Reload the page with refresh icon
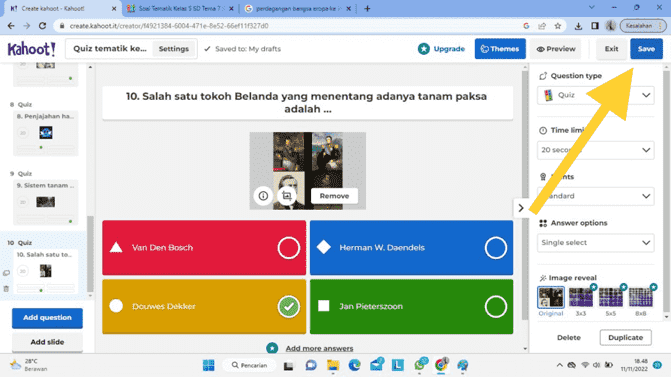This screenshot has width=671, height=377. coord(42,26)
